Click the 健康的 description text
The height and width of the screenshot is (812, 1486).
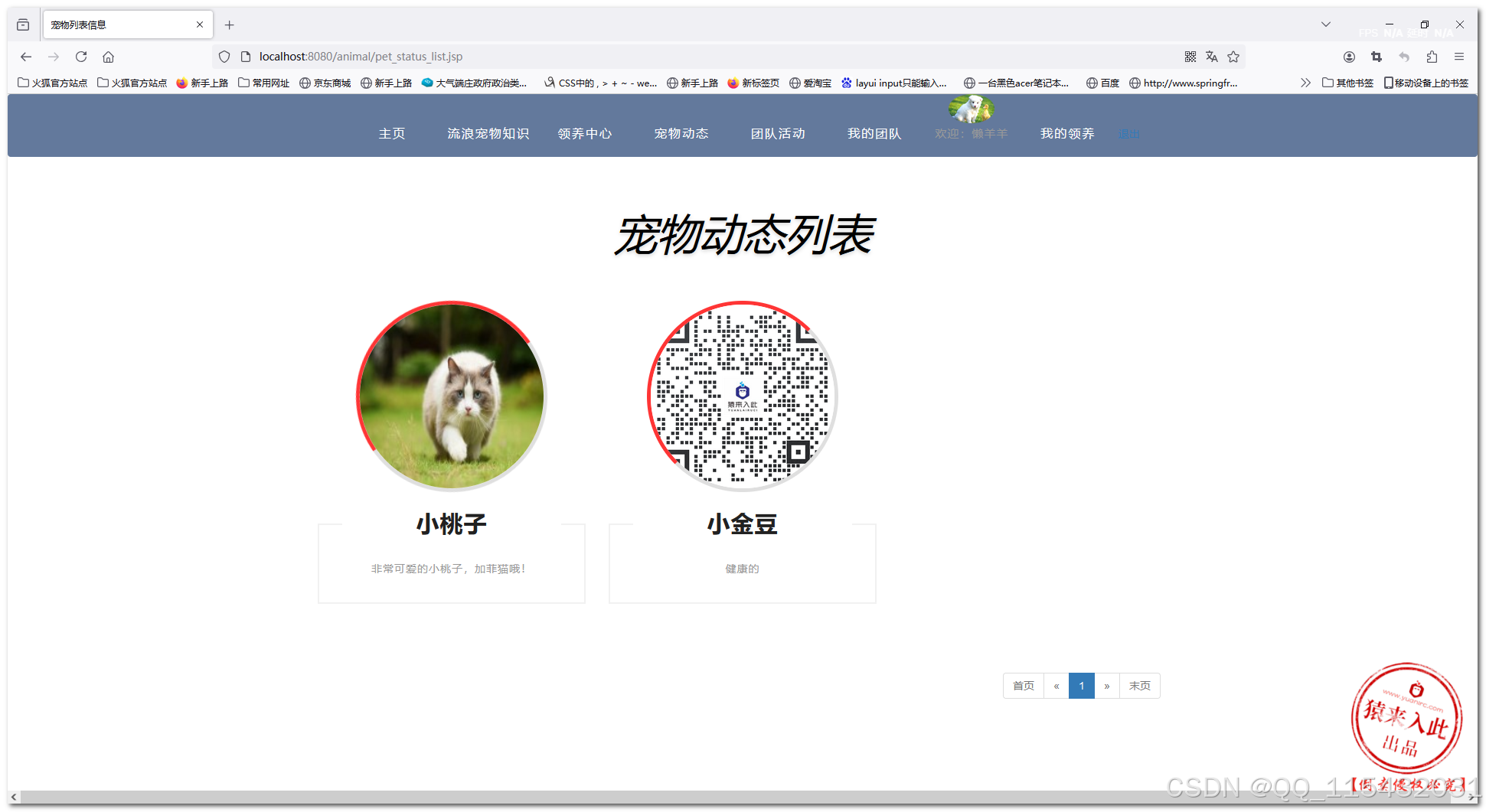(743, 569)
